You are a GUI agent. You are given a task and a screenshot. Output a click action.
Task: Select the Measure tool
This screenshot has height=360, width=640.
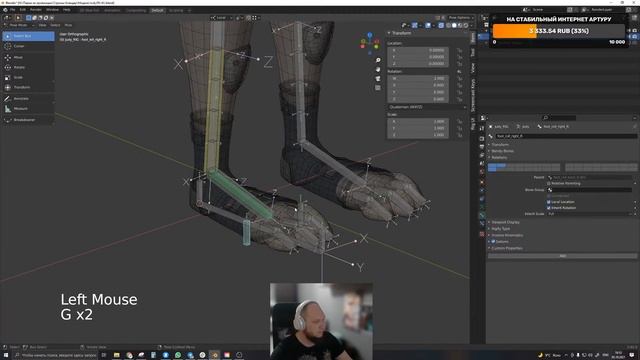click(x=28, y=109)
